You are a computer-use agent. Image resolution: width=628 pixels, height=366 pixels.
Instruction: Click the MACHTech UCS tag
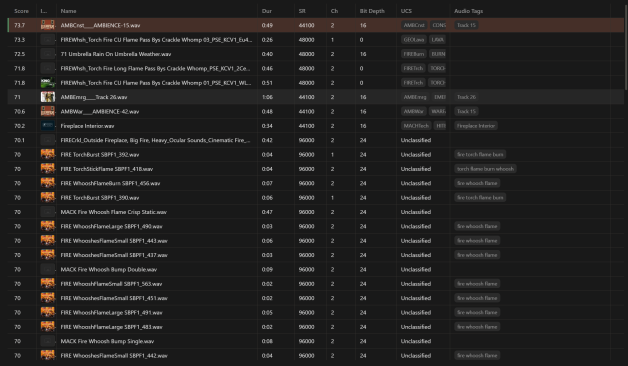pos(416,126)
